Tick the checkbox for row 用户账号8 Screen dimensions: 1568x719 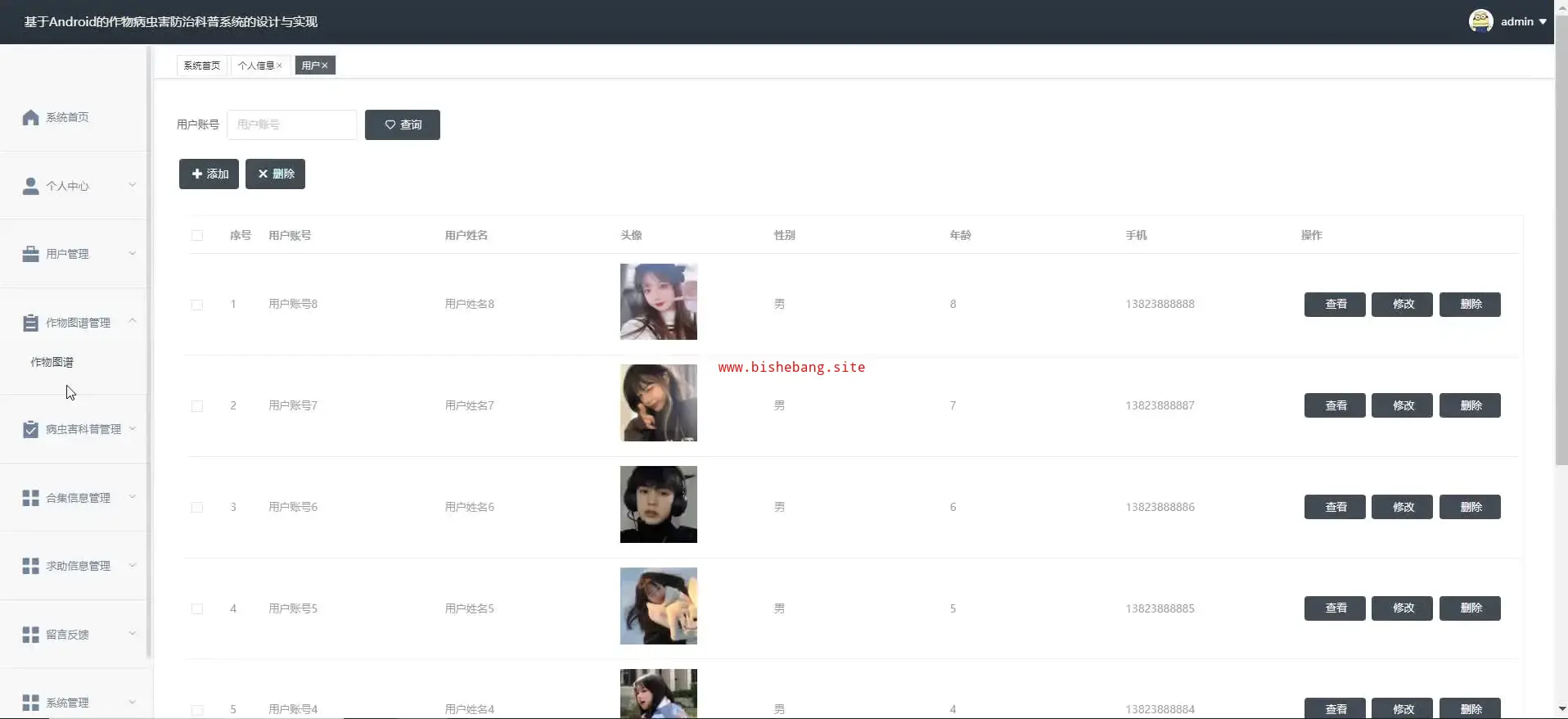197,305
